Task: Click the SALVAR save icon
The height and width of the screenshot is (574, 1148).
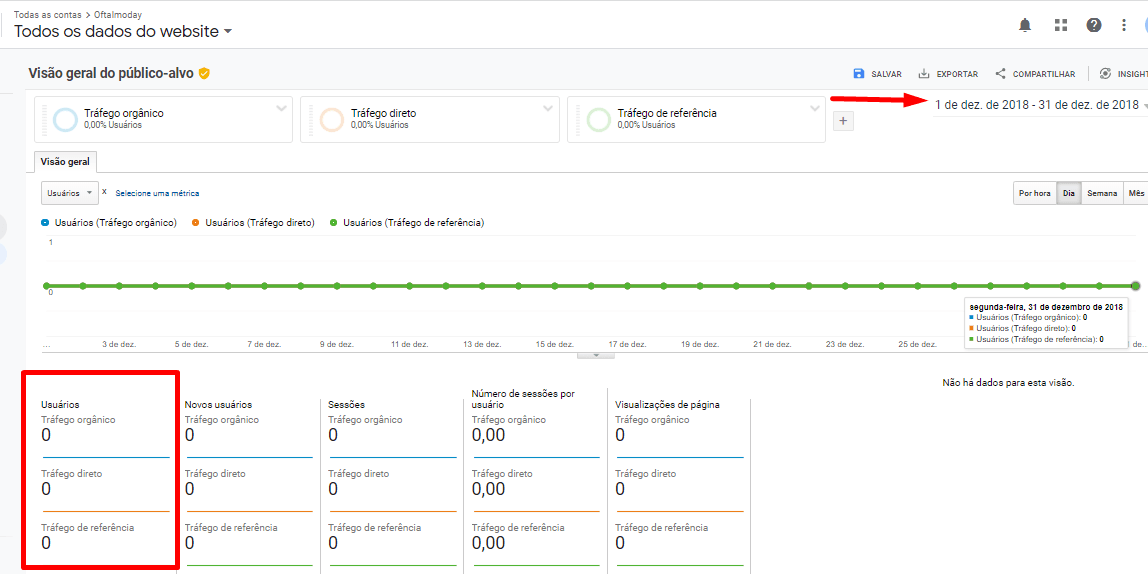Action: click(859, 74)
